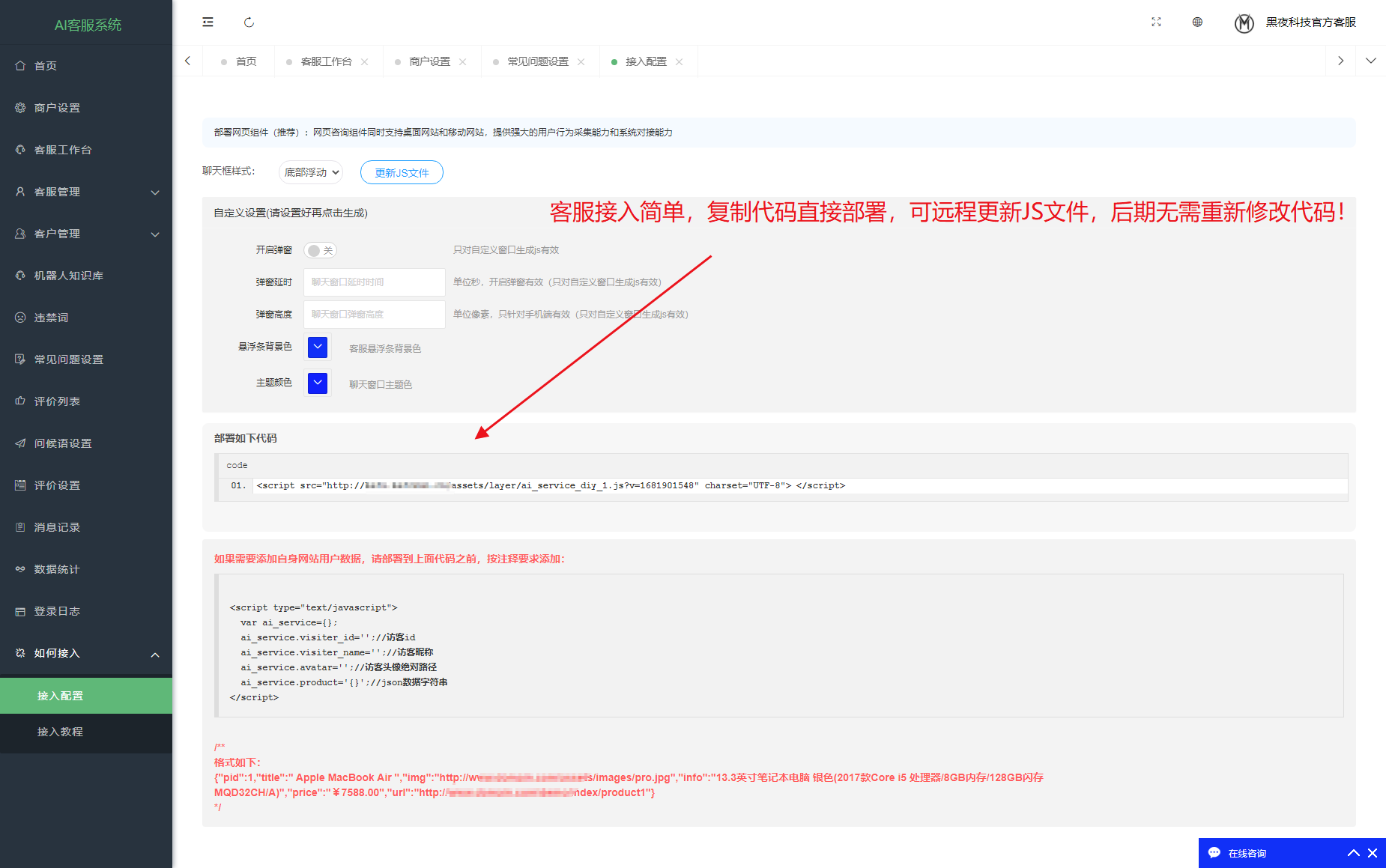1386x868 pixels.
Task: Open 商户设置 in the sidebar
Action: click(x=86, y=108)
